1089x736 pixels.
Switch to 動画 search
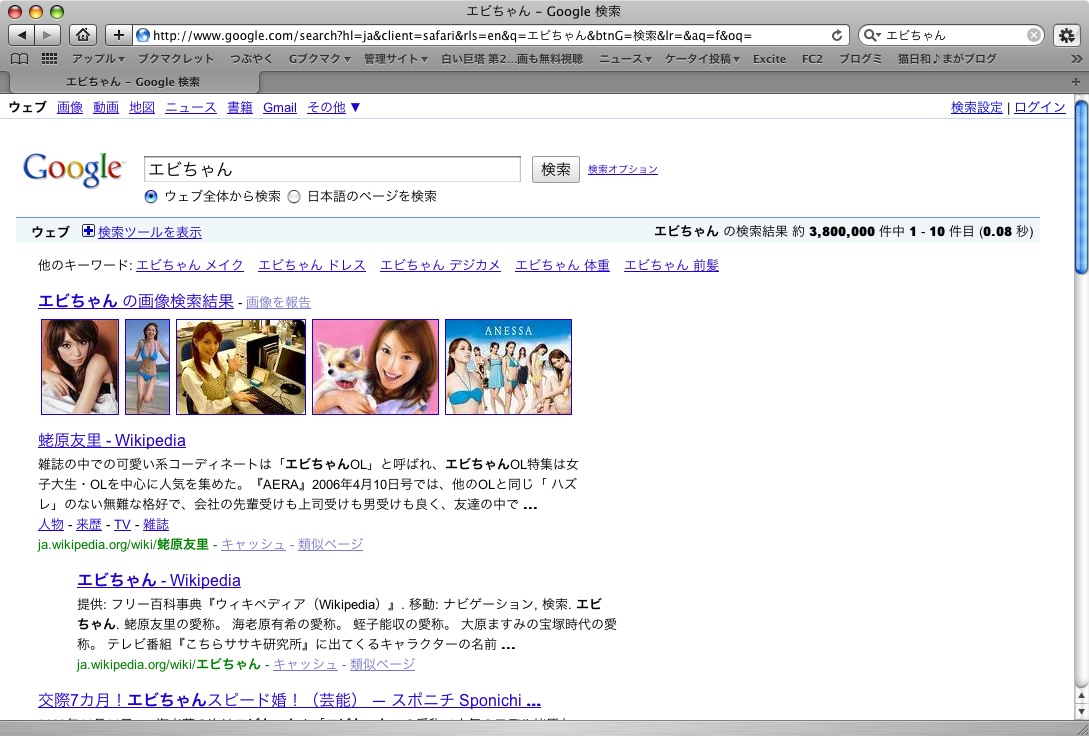pos(106,108)
